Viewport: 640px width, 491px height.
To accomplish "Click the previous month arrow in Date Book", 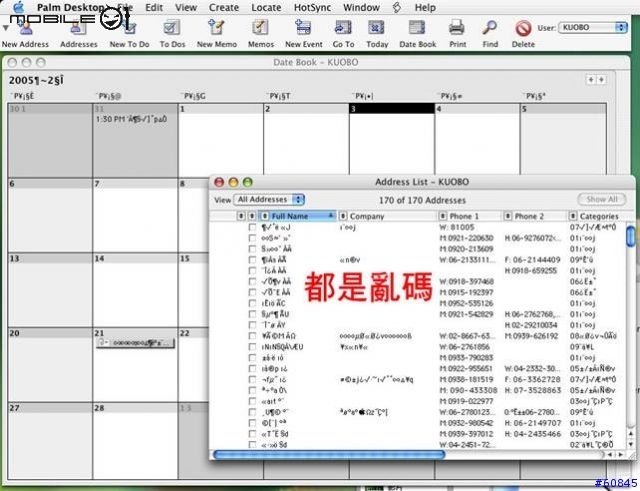I will point(591,80).
